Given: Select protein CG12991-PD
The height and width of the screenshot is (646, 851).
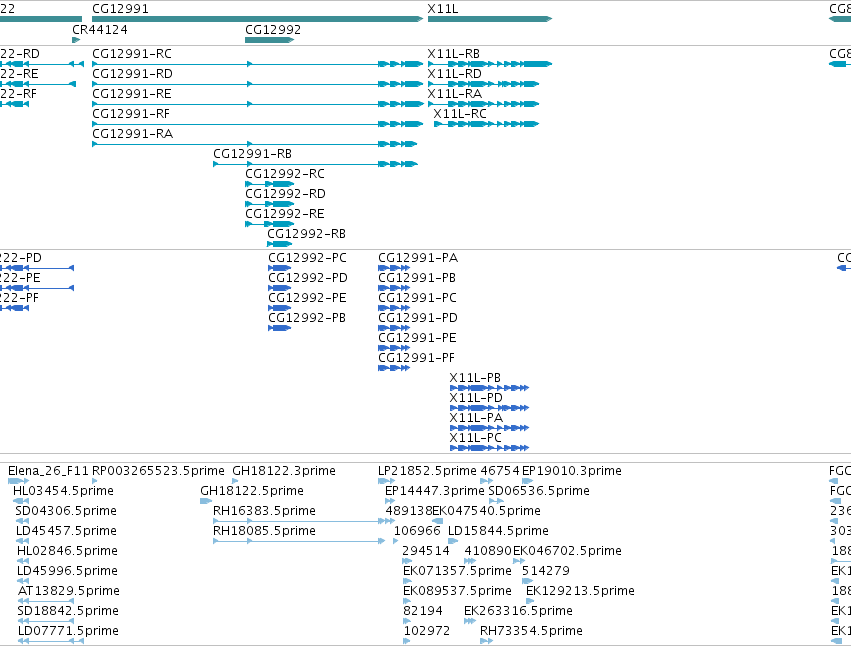Looking at the screenshot, I should [x=394, y=328].
